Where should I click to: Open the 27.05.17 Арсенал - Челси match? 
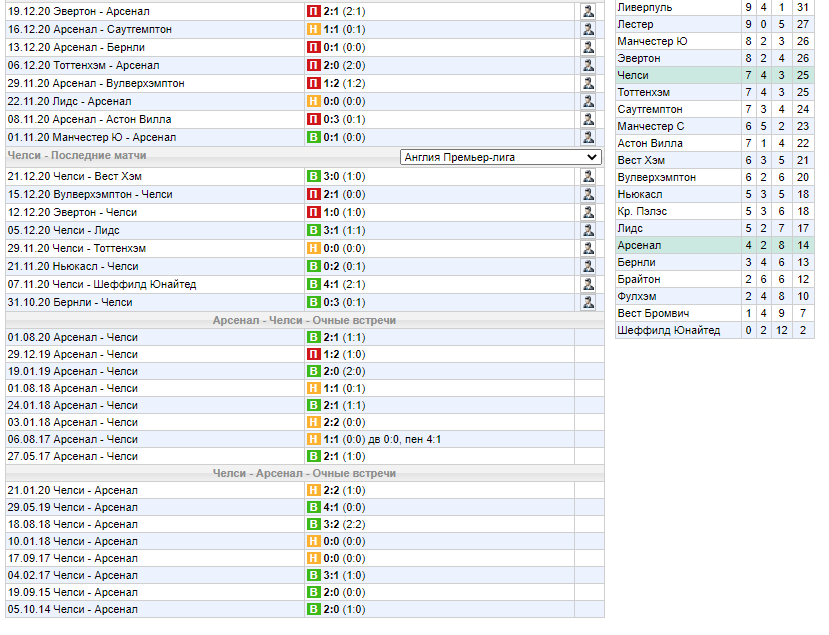click(72, 456)
